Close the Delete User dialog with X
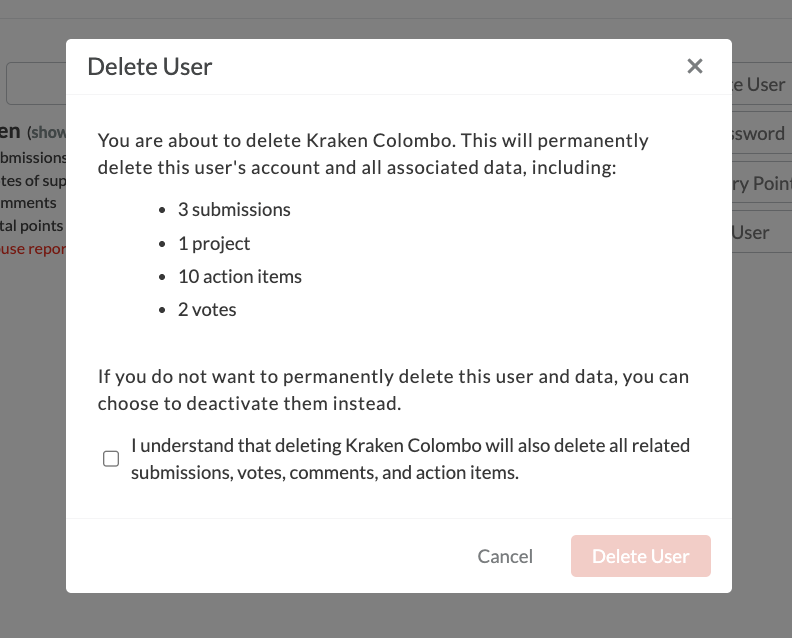Viewport: 792px width, 638px height. (695, 66)
